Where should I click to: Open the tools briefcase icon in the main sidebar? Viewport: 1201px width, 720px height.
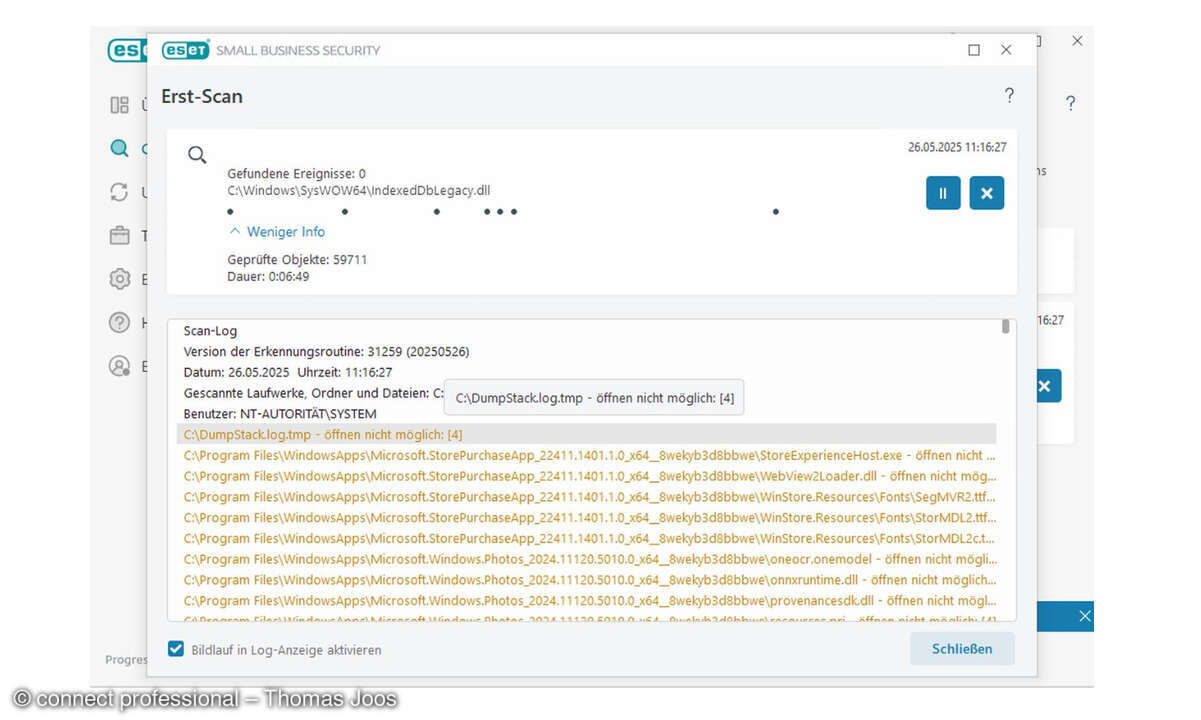(x=120, y=236)
